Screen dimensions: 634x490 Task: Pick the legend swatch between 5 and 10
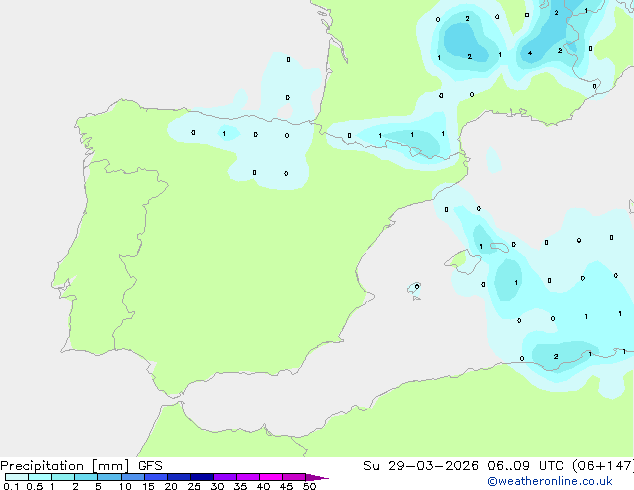click(x=109, y=477)
